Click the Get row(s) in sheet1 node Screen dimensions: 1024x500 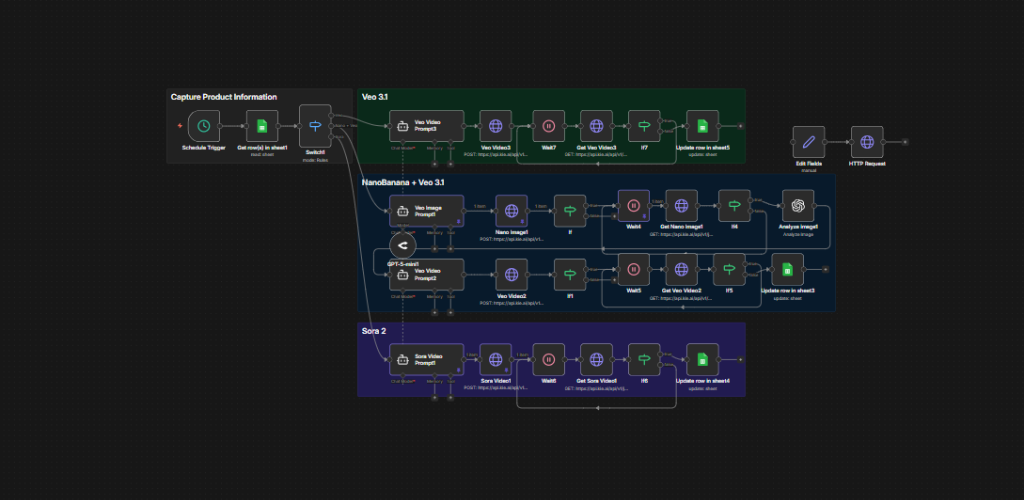tap(262, 126)
